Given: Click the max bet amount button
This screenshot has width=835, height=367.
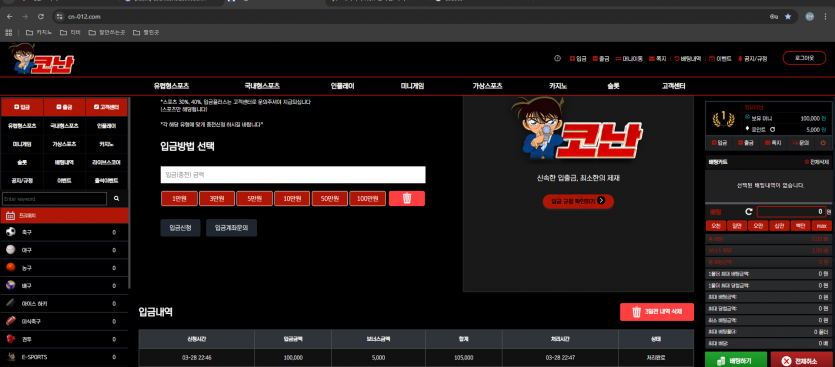Looking at the screenshot, I should click(822, 226).
